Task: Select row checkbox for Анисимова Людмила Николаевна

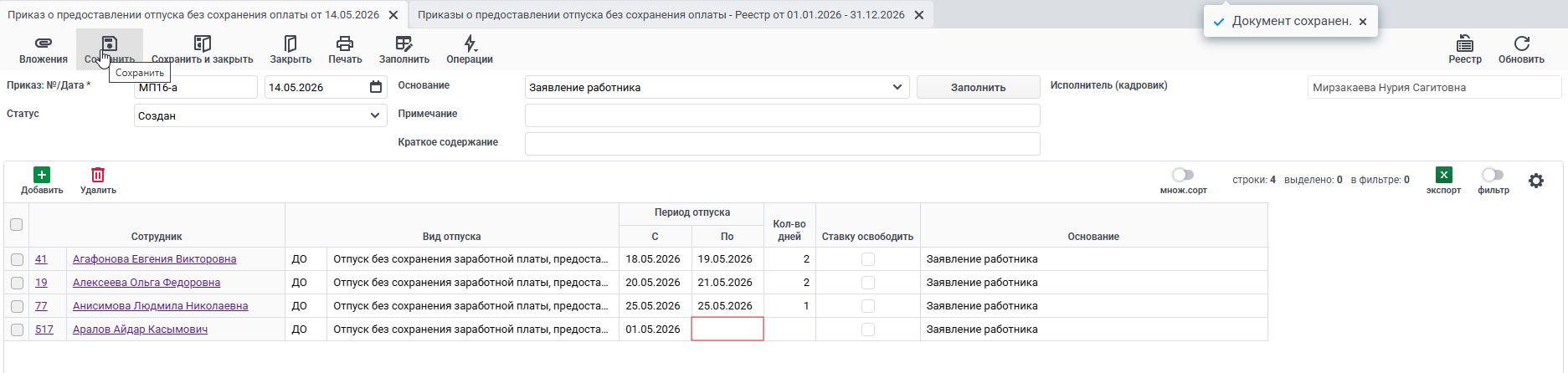Action: tap(17, 306)
